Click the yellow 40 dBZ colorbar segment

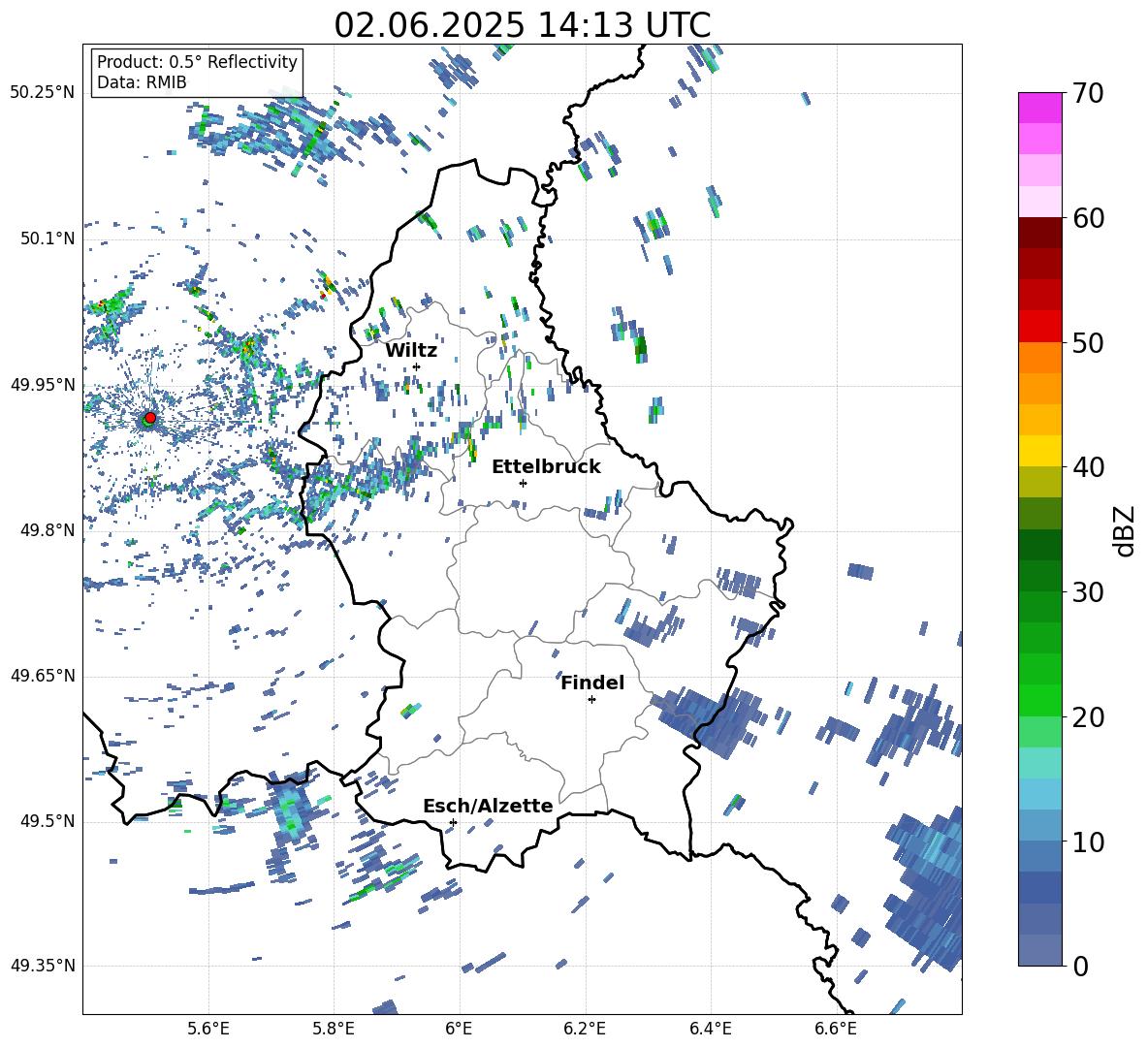point(1039,451)
